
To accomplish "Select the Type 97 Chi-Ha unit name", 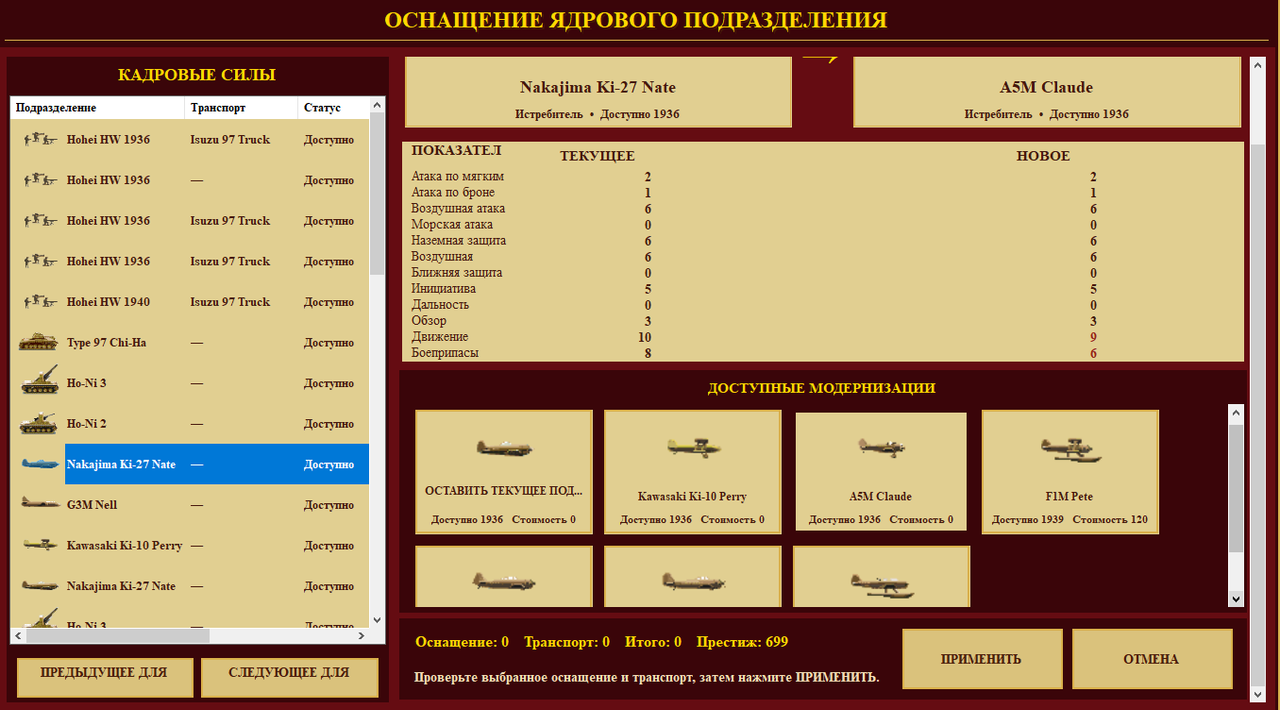I will [x=106, y=343].
